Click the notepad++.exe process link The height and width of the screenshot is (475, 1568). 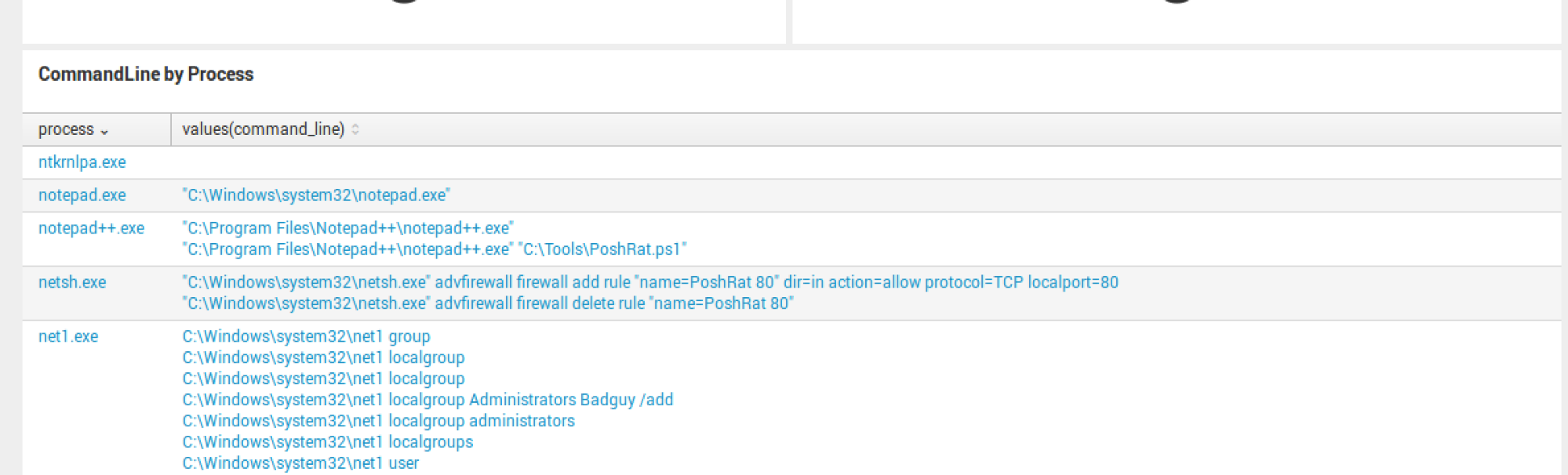tap(91, 228)
